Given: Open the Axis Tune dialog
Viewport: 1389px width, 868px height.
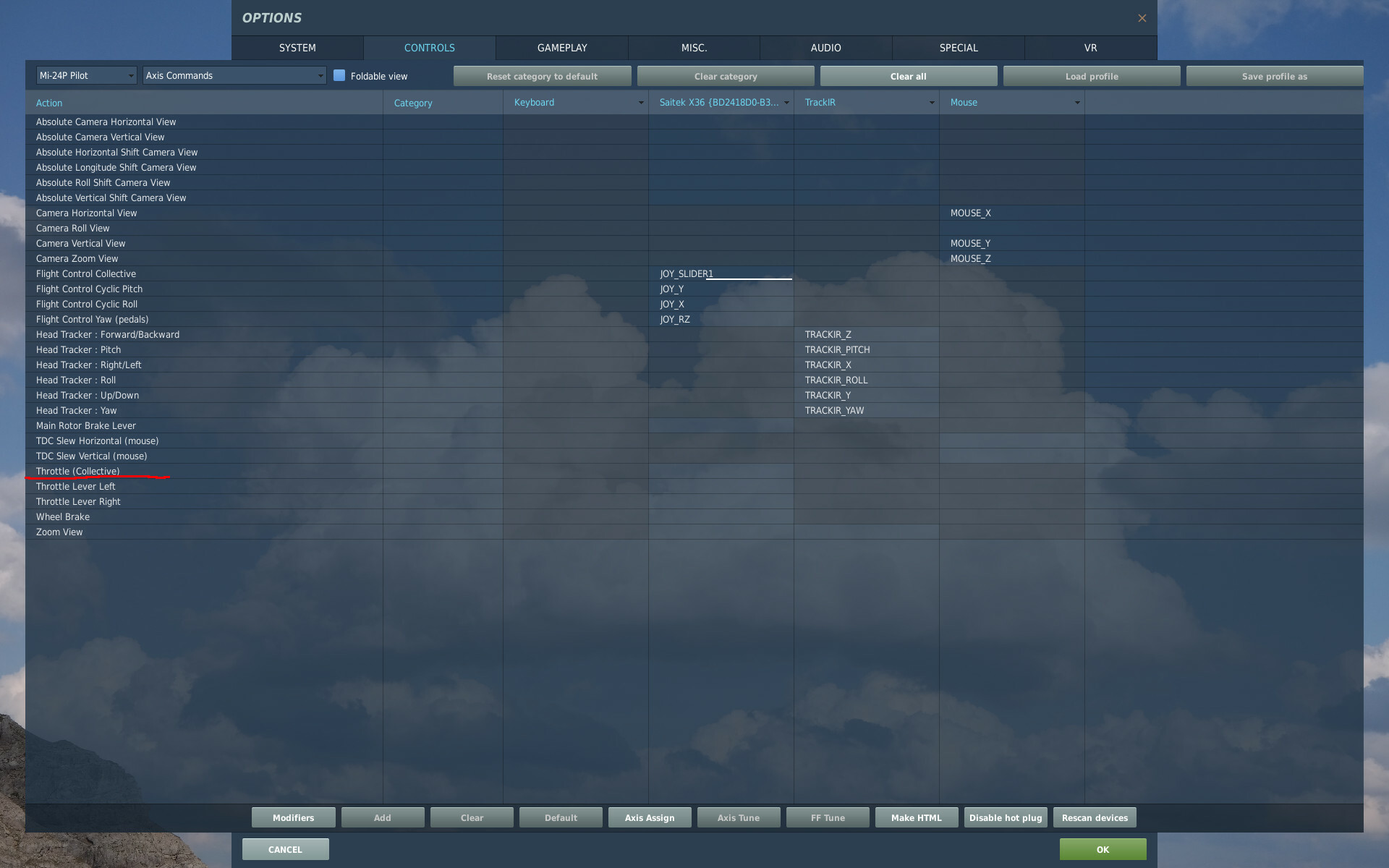Looking at the screenshot, I should (x=739, y=817).
